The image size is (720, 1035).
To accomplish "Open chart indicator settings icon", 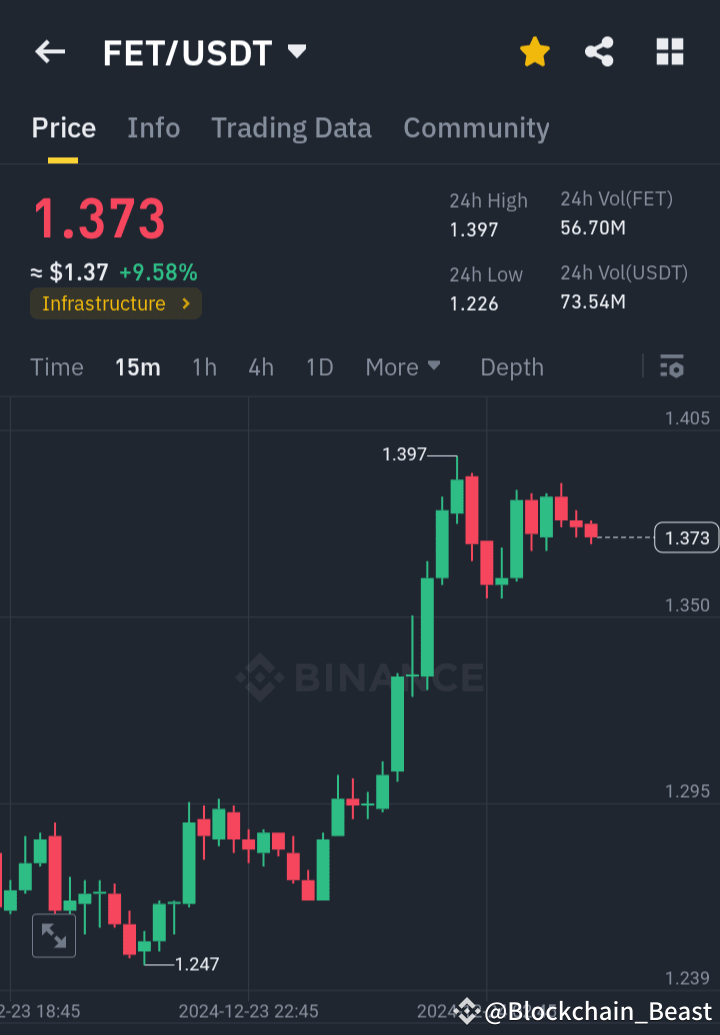I will 671,367.
